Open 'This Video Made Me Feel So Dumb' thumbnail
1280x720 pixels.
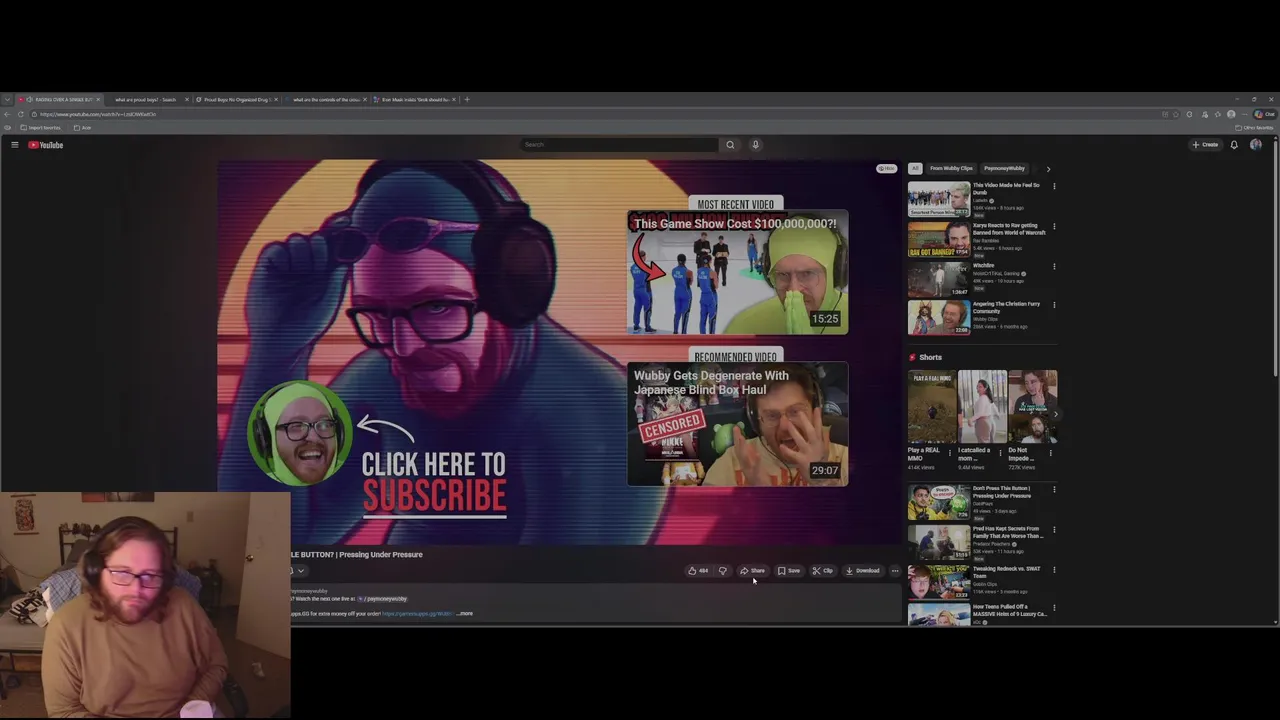[939, 199]
